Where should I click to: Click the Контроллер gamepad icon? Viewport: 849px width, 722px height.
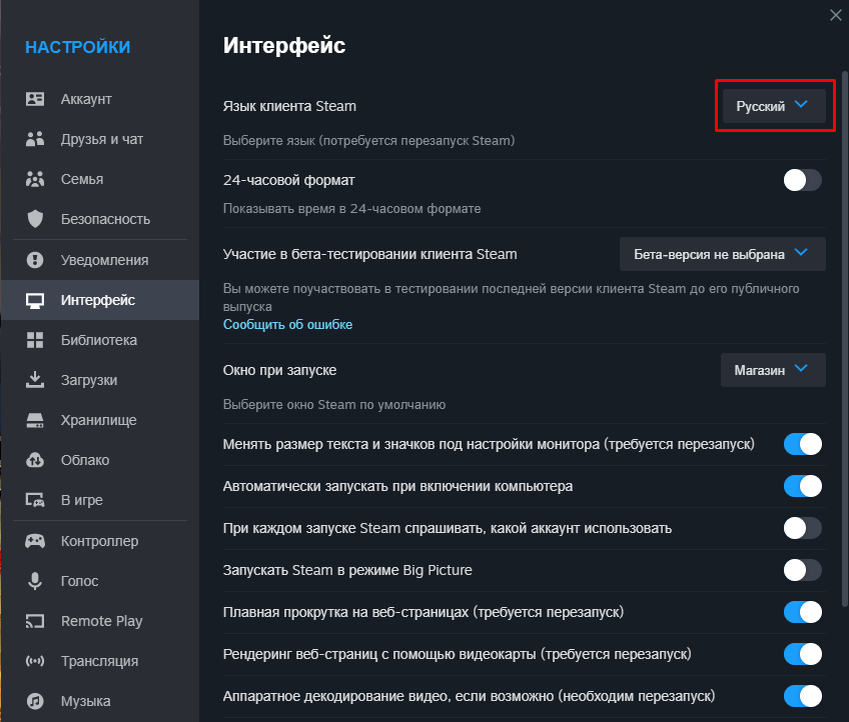pyautogui.click(x=36, y=541)
